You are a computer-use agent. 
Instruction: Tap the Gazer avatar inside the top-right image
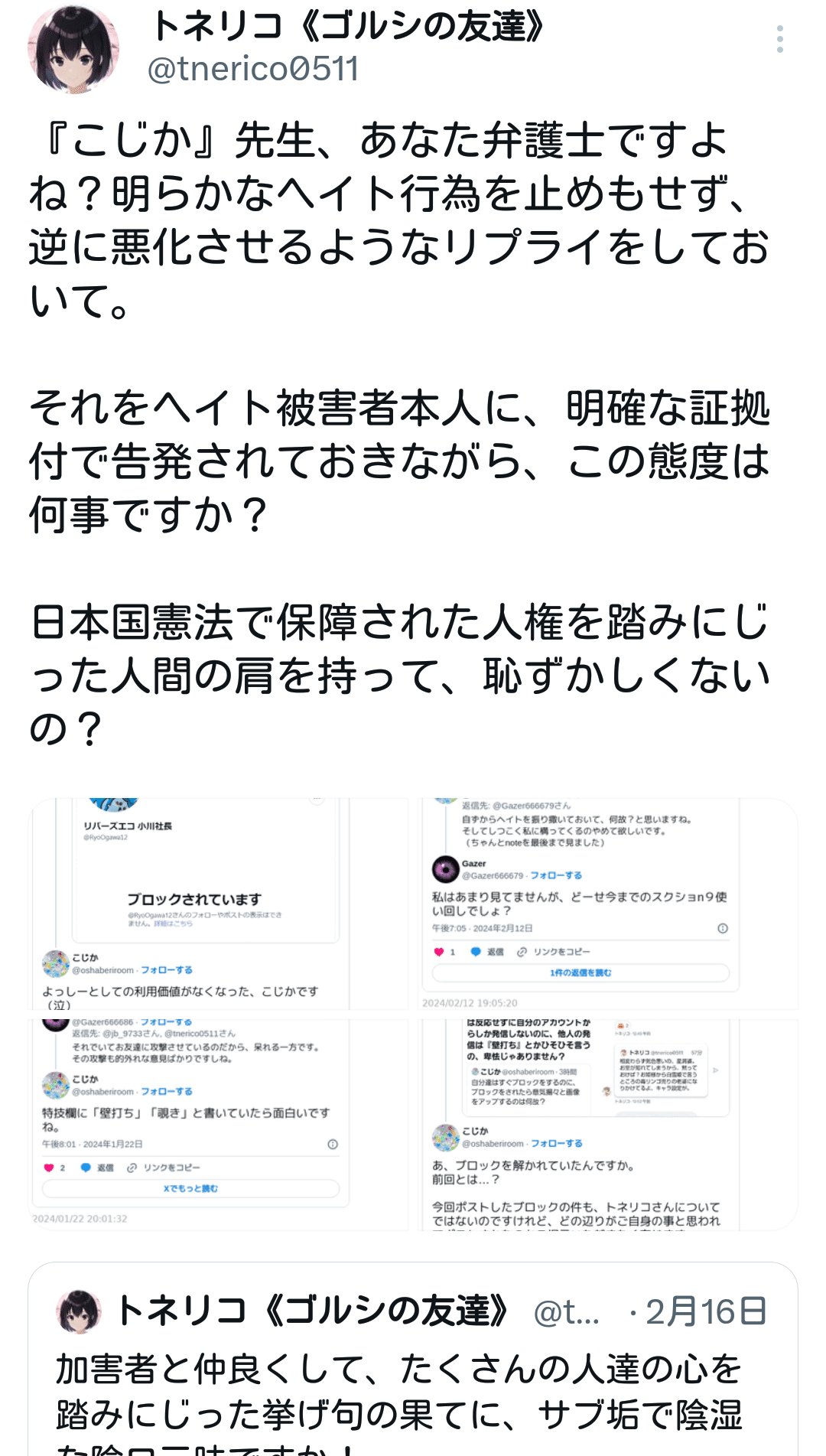click(445, 869)
